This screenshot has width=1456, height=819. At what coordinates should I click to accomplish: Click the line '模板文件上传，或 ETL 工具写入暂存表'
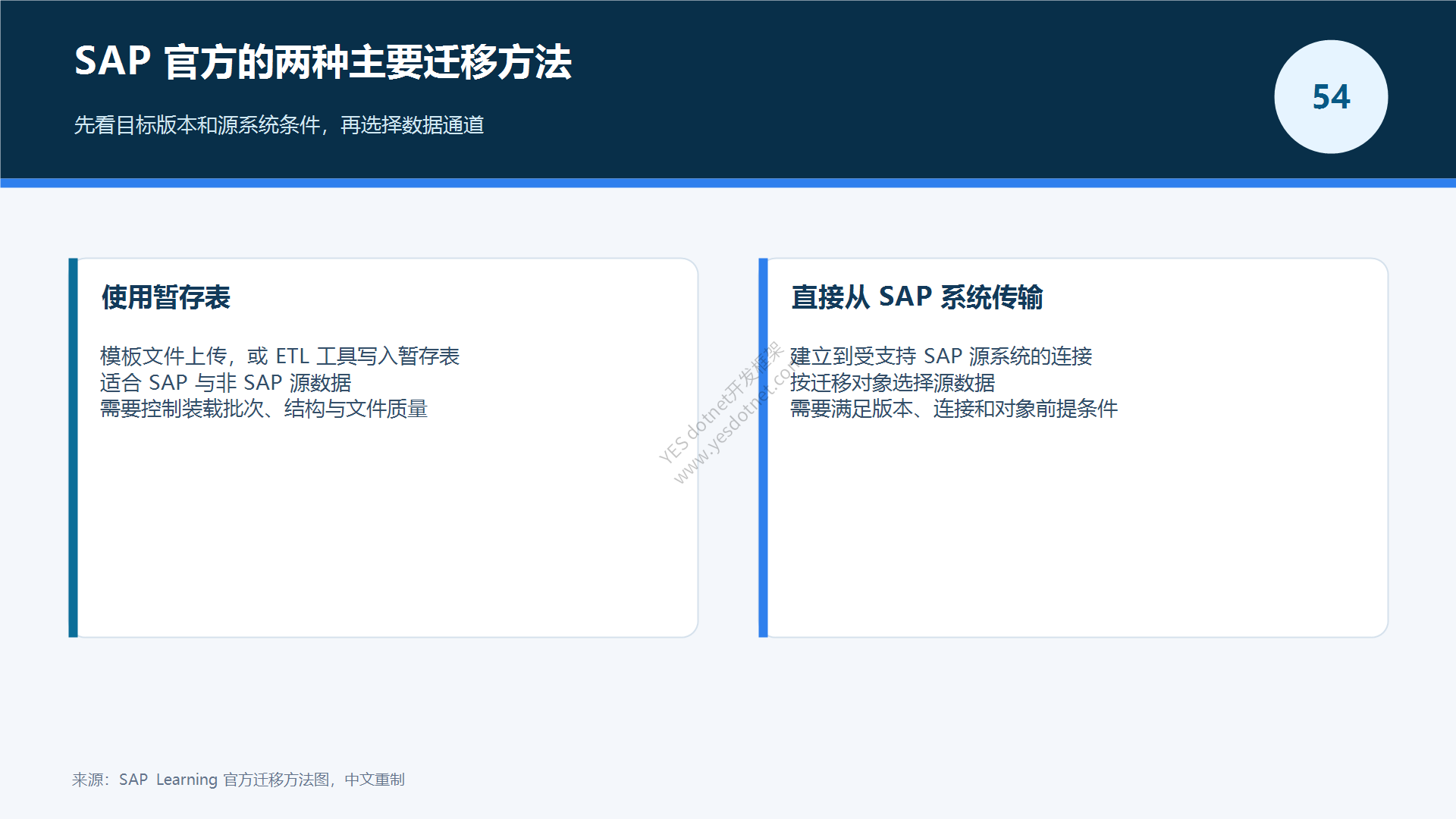pyautogui.click(x=280, y=356)
